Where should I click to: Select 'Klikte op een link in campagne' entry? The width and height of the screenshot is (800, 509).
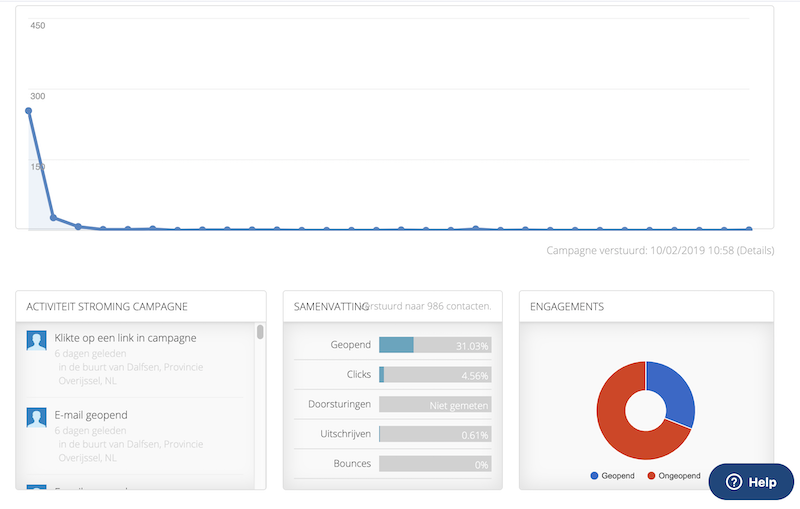pyautogui.click(x=125, y=338)
